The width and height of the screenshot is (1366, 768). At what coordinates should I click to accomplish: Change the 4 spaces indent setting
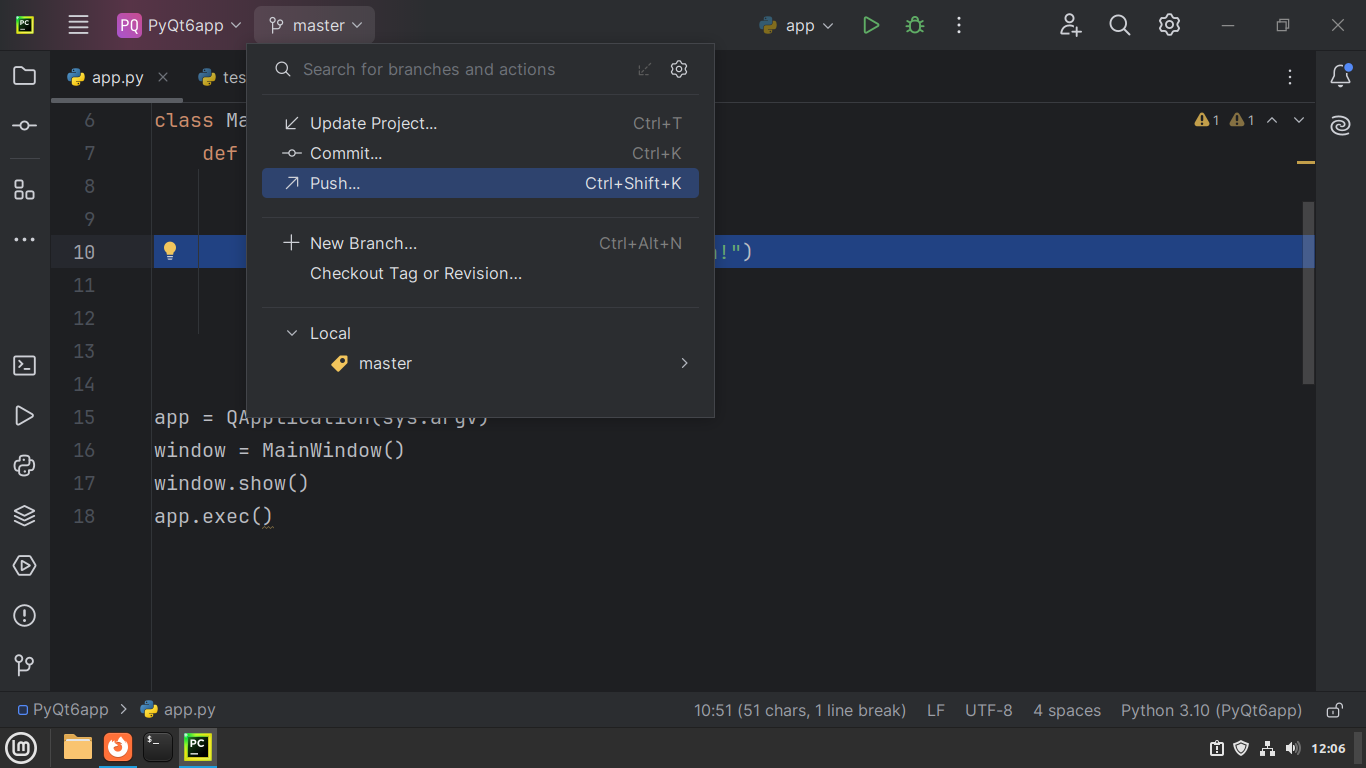pos(1067,710)
